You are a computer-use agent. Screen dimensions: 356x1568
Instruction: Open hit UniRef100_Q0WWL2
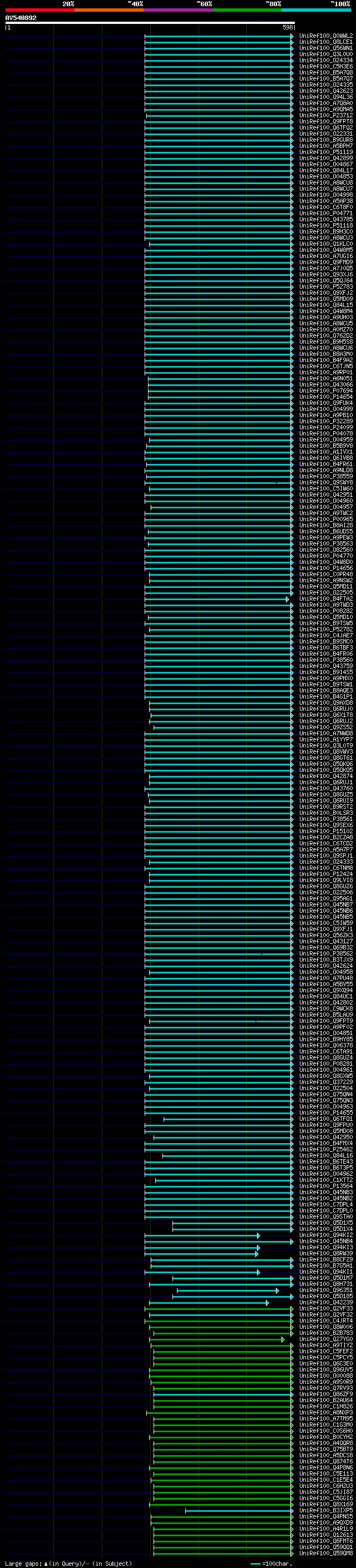click(x=326, y=36)
